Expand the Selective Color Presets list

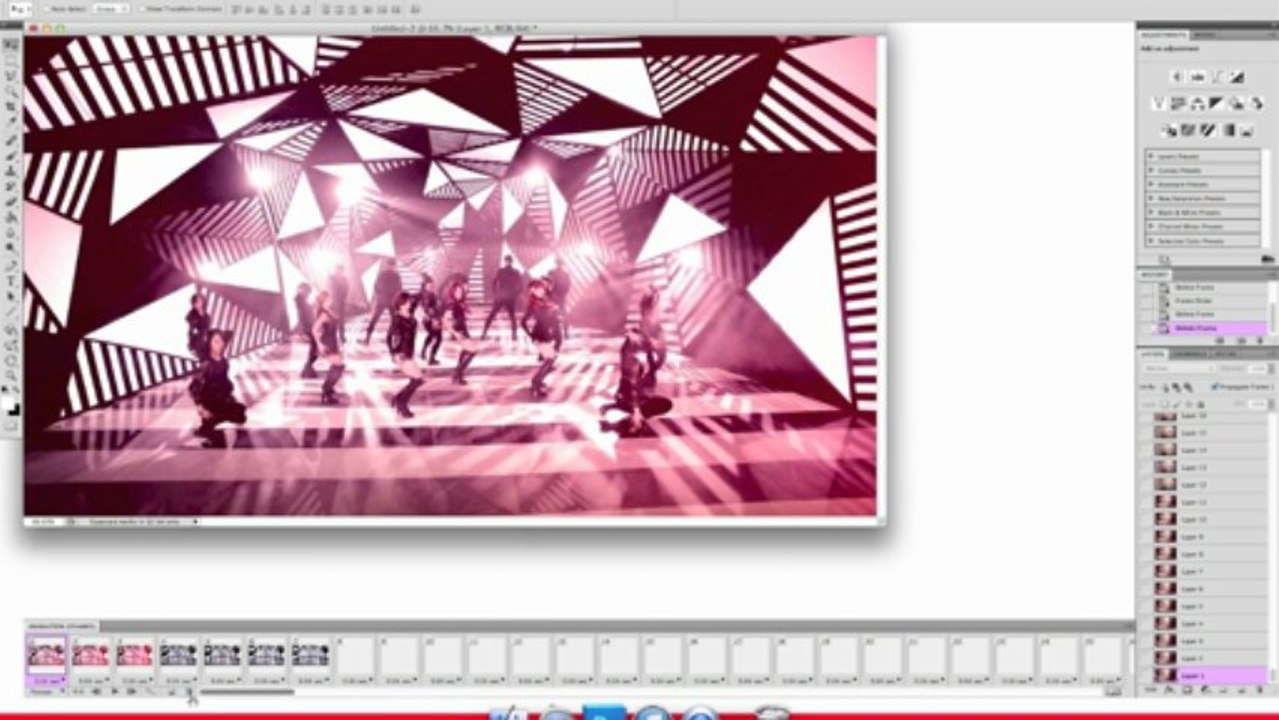1151,240
